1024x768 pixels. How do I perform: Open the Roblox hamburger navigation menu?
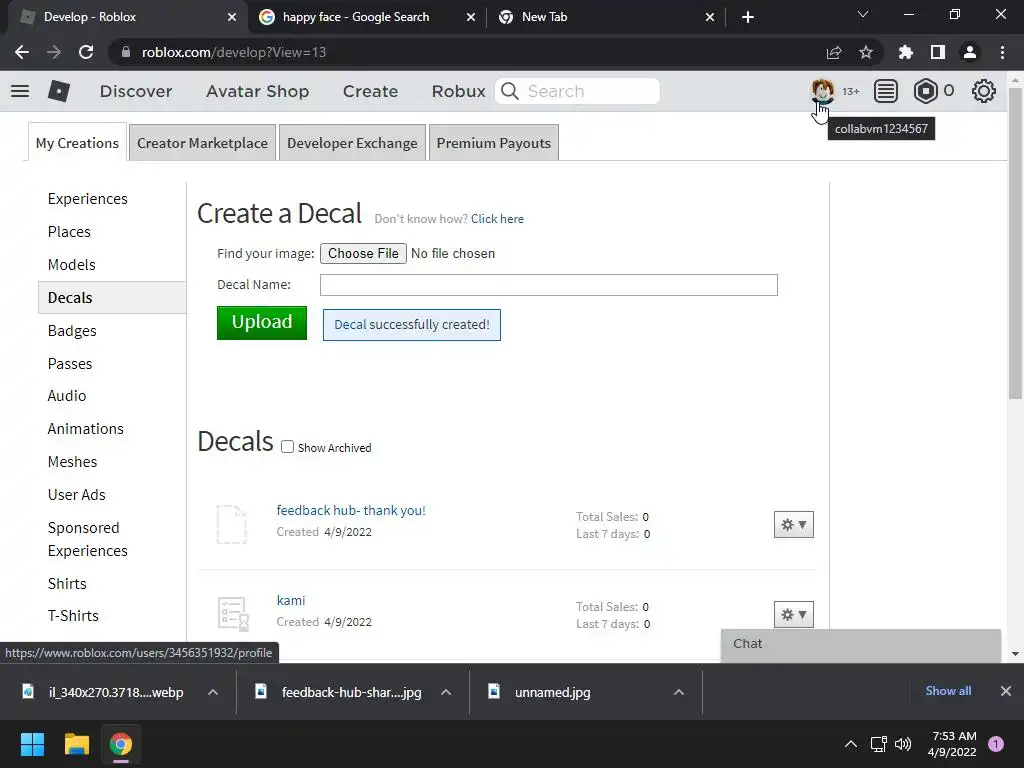(20, 91)
